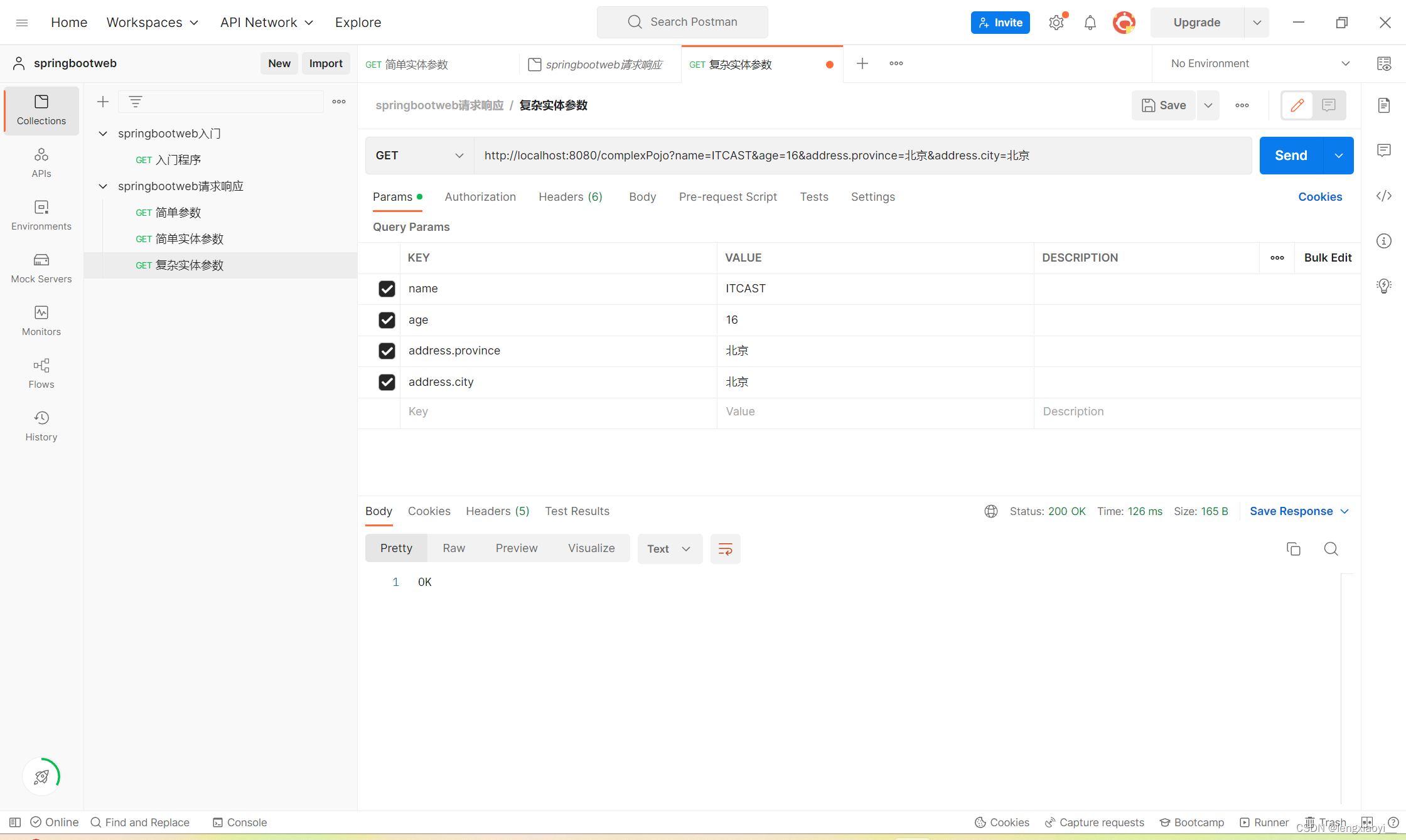Open the Test Results response tab
1406x840 pixels.
point(577,511)
